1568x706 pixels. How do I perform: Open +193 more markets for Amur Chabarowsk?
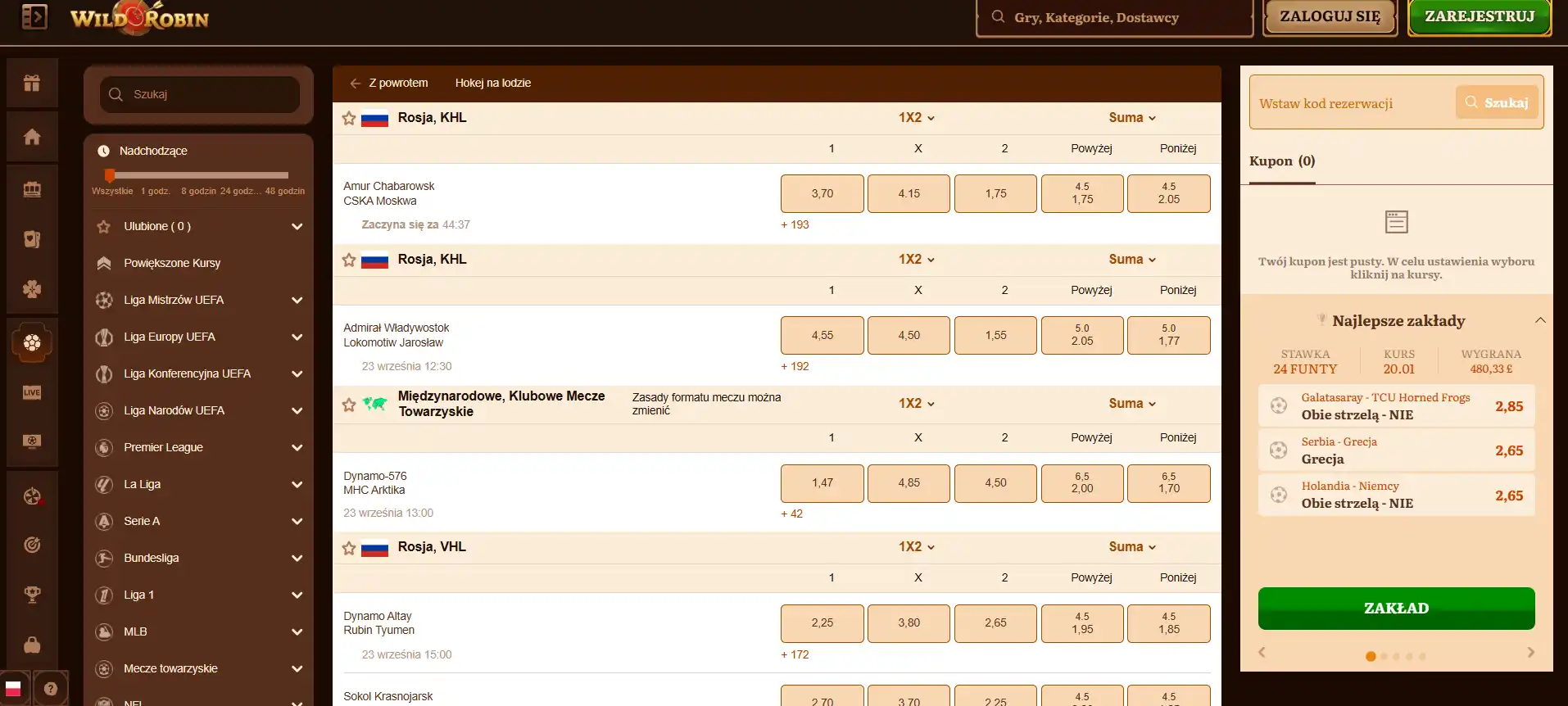(x=795, y=224)
